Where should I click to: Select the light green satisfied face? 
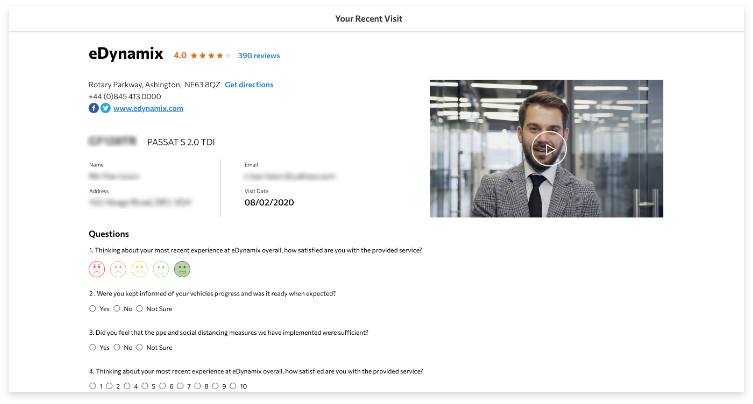[161, 269]
